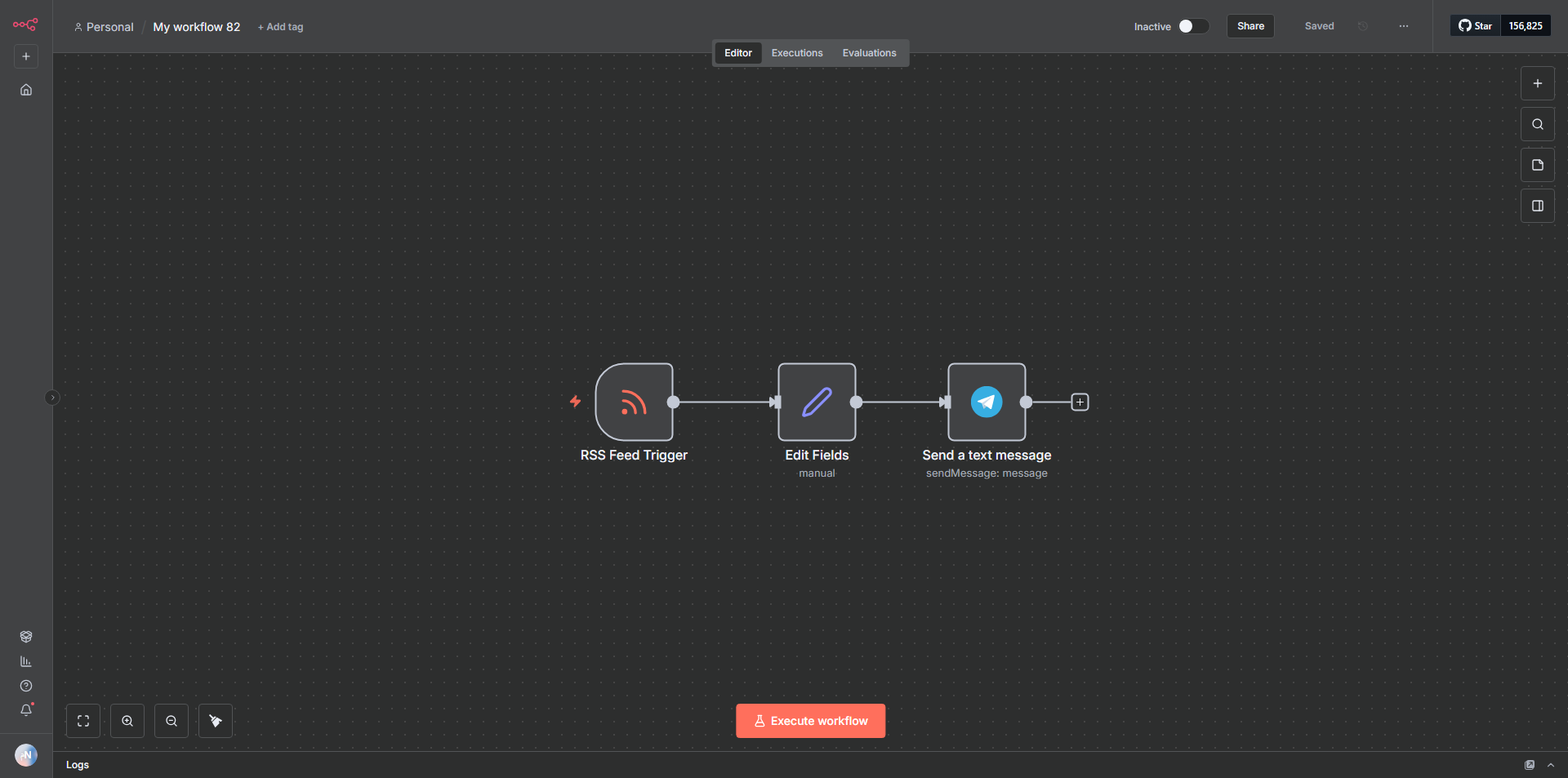The width and height of the screenshot is (1568, 778).
Task: Open the add node panel button
Action: pyautogui.click(x=1537, y=83)
